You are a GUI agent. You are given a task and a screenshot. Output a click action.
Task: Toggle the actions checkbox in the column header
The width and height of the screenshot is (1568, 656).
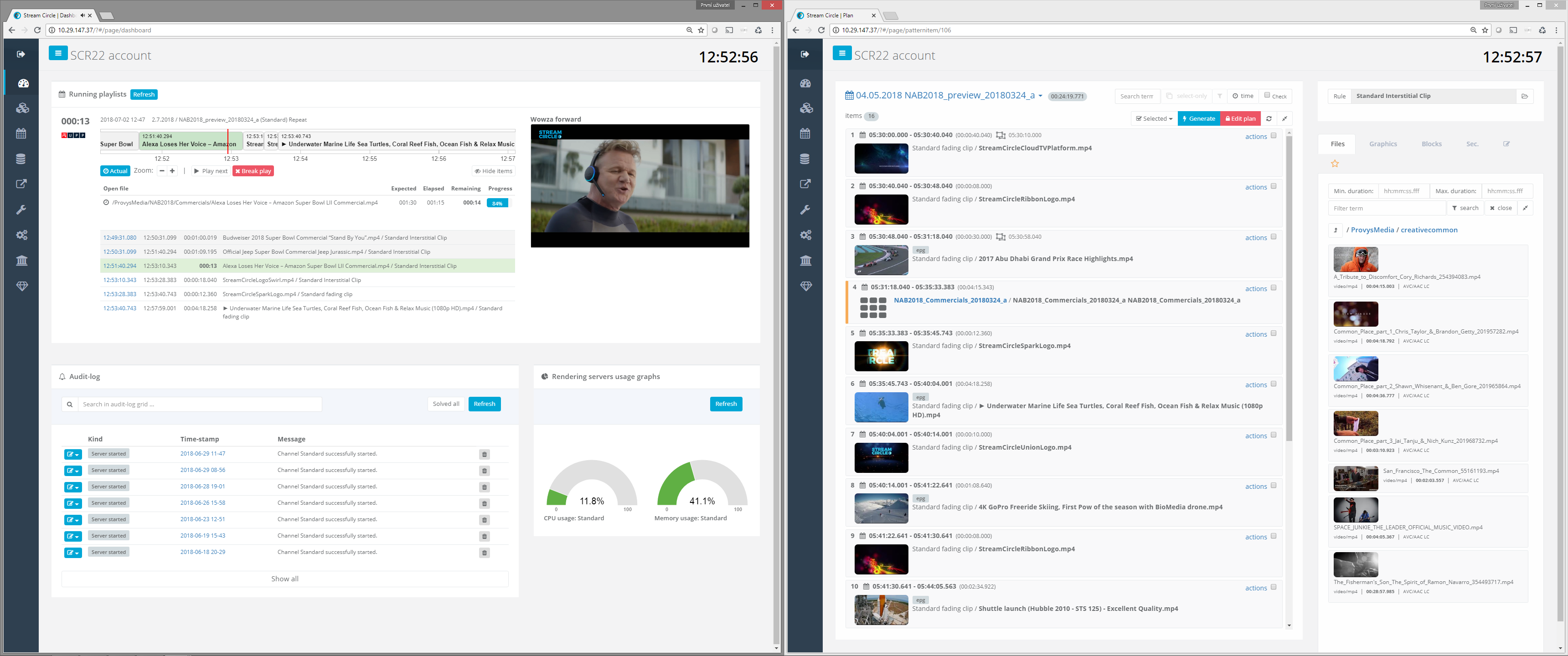1274,136
